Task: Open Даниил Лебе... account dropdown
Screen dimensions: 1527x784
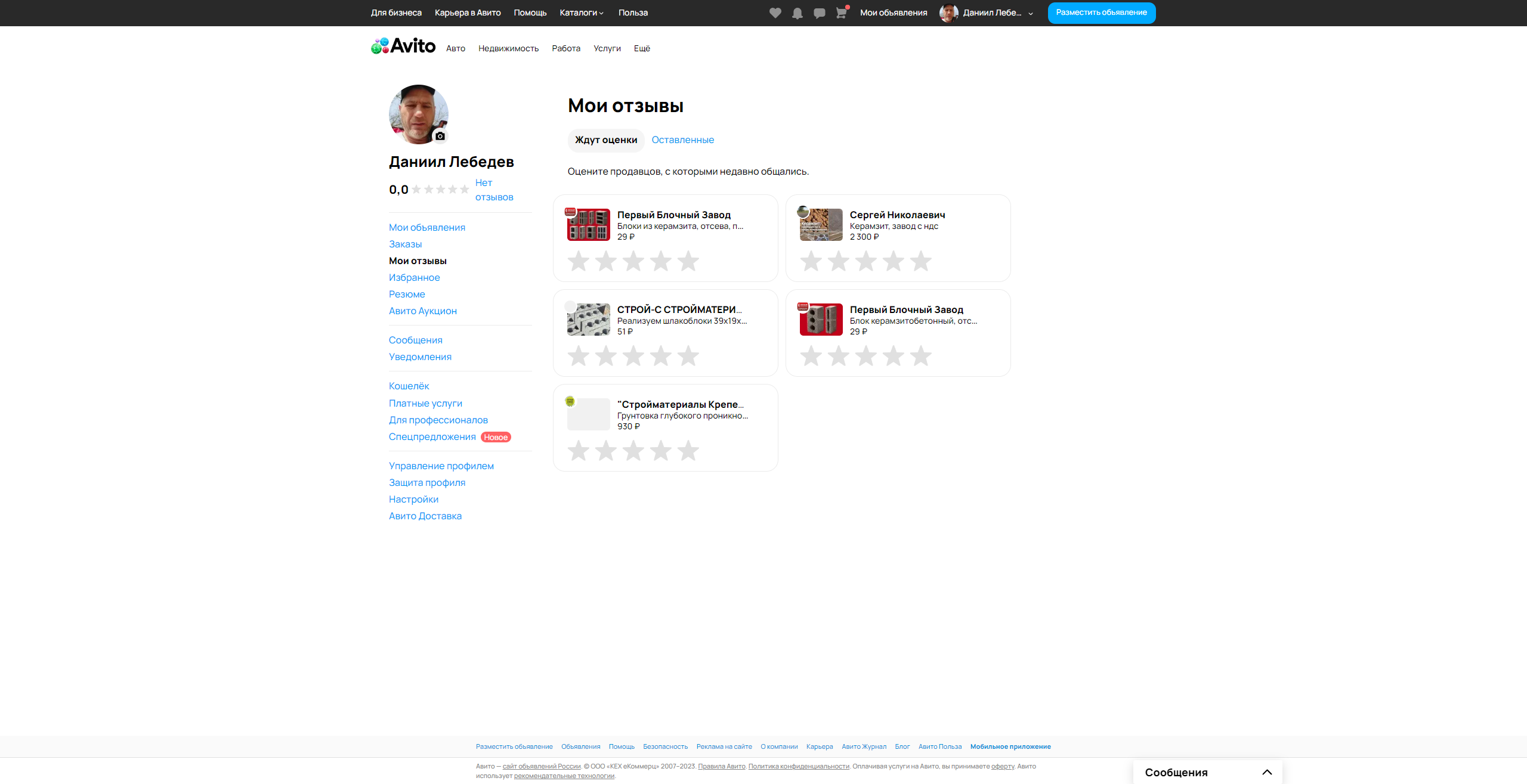Action: [x=992, y=13]
